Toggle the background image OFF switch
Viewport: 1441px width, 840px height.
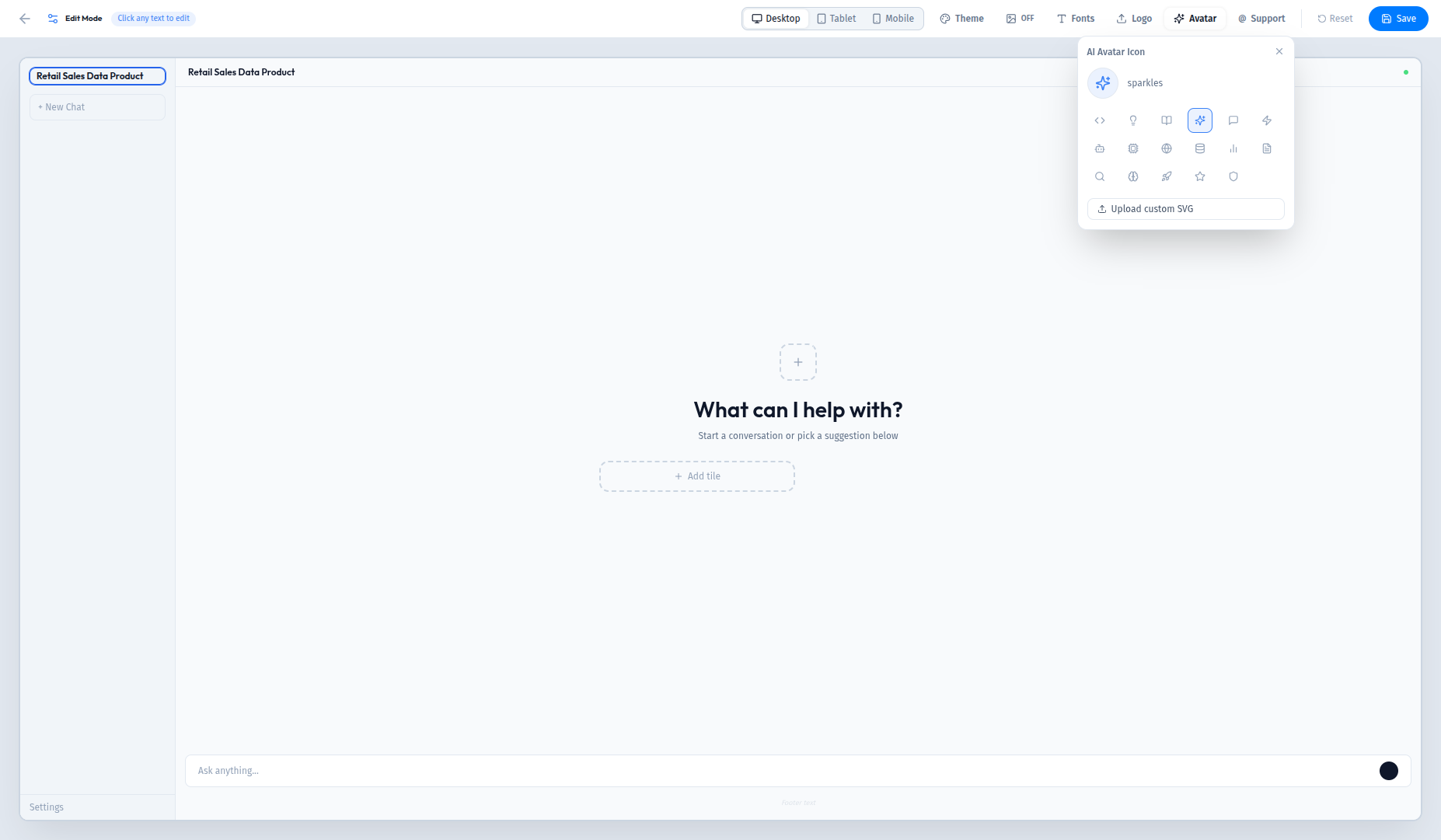coord(1021,19)
